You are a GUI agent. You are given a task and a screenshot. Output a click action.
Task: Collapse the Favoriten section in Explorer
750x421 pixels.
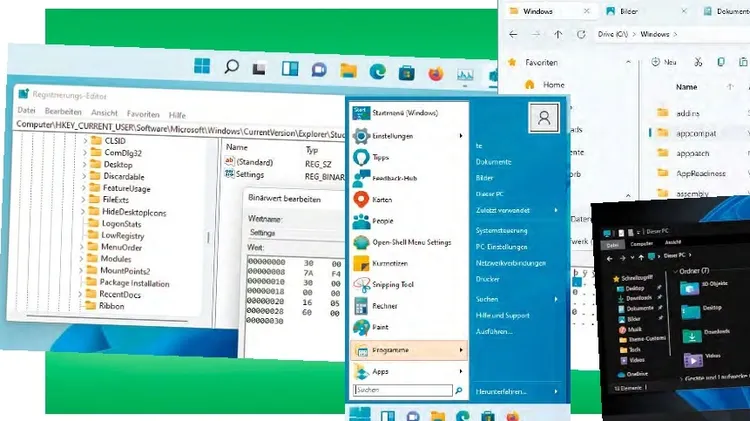(x=628, y=62)
